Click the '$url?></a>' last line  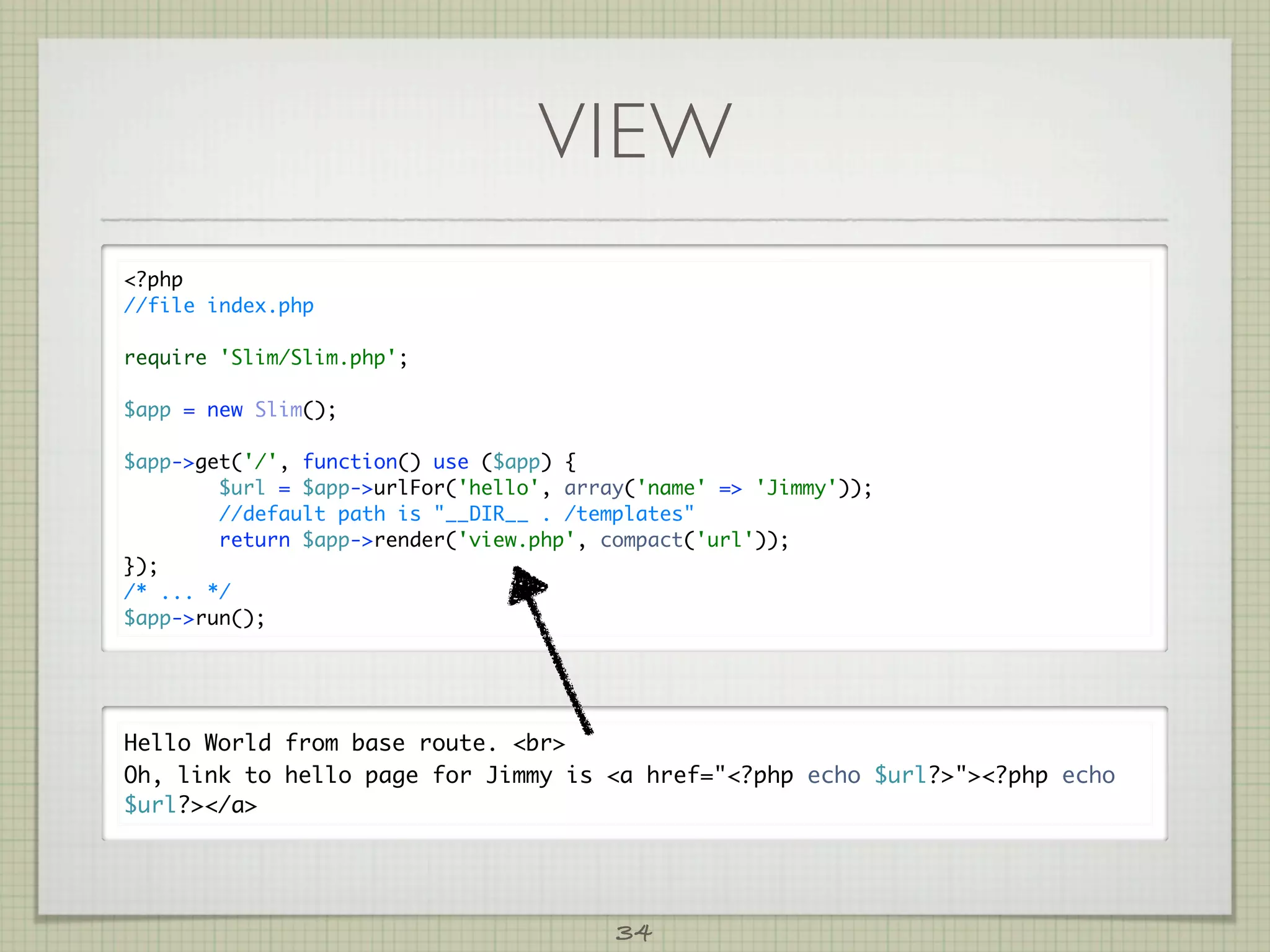[x=190, y=804]
